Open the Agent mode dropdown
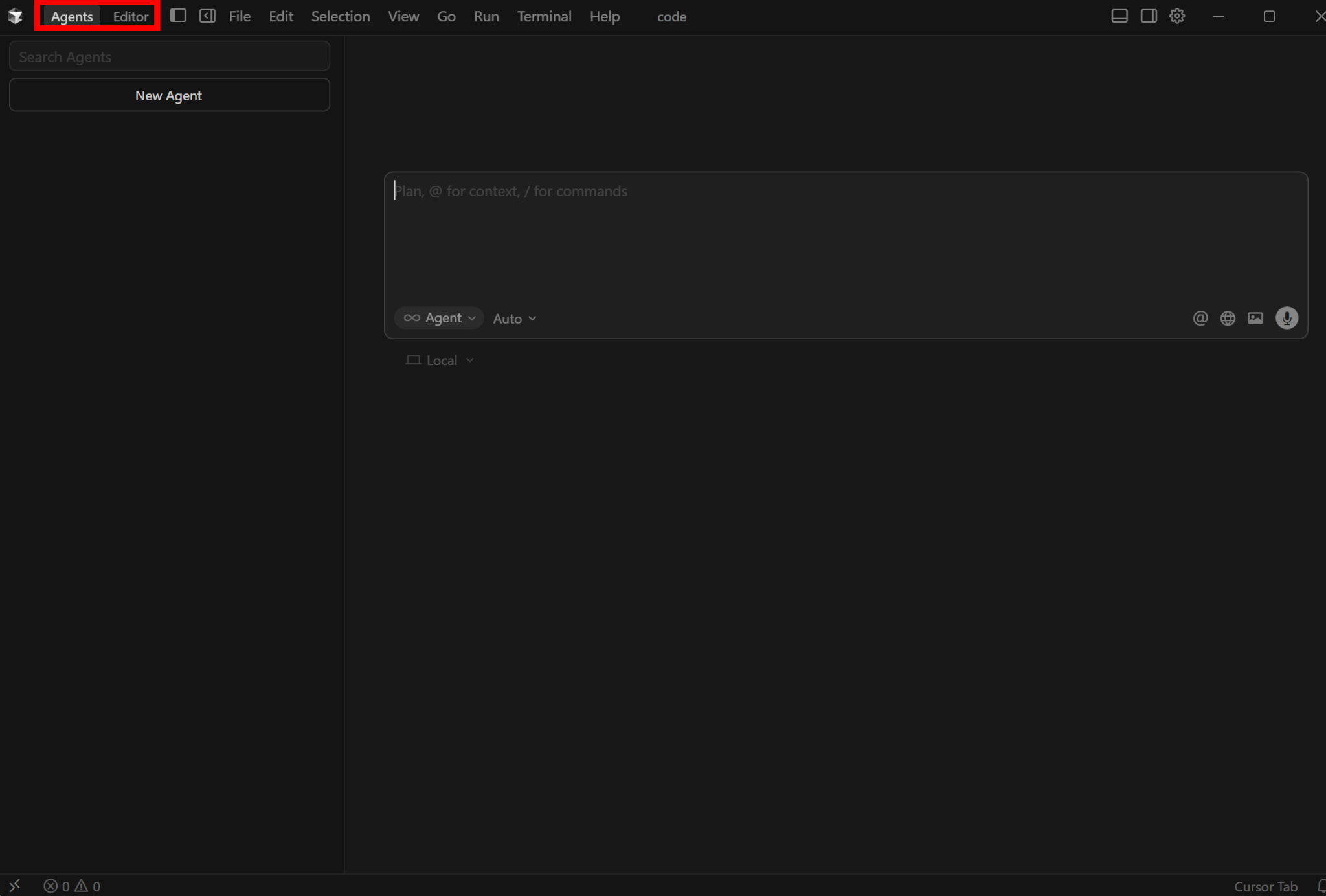Image resolution: width=1326 pixels, height=896 pixels. point(439,318)
